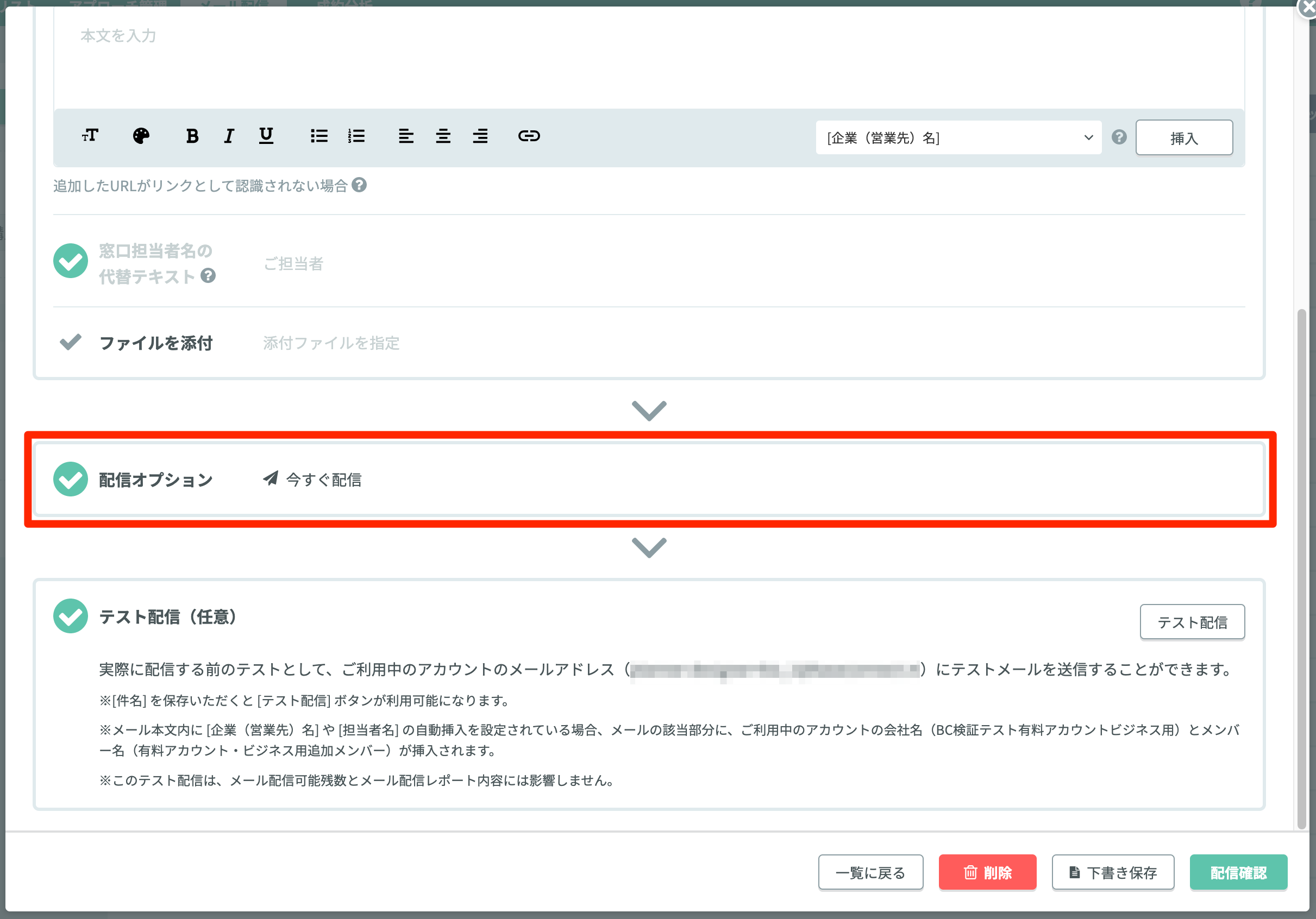The image size is (1316, 919).
Task: Click the ファイルを添付 label
Action: (156, 343)
